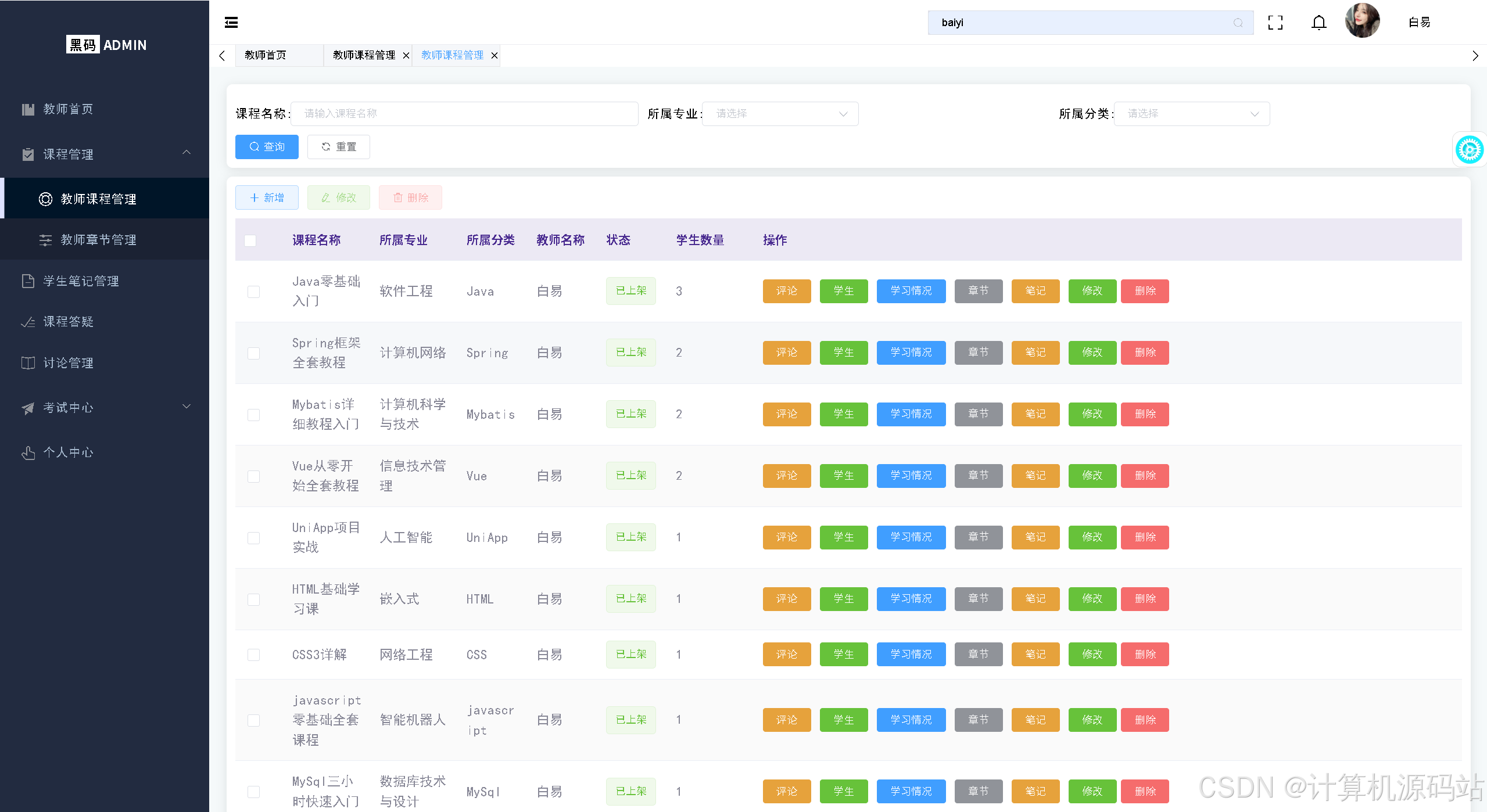
Task: Click the fullscreen toggle icon
Action: pyautogui.click(x=1275, y=23)
